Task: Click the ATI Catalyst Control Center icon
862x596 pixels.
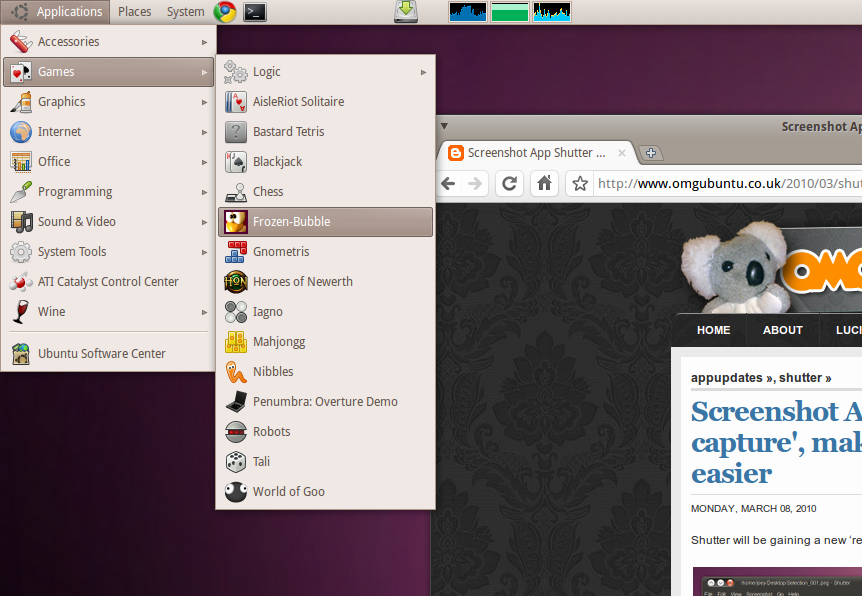Action: tap(21, 282)
